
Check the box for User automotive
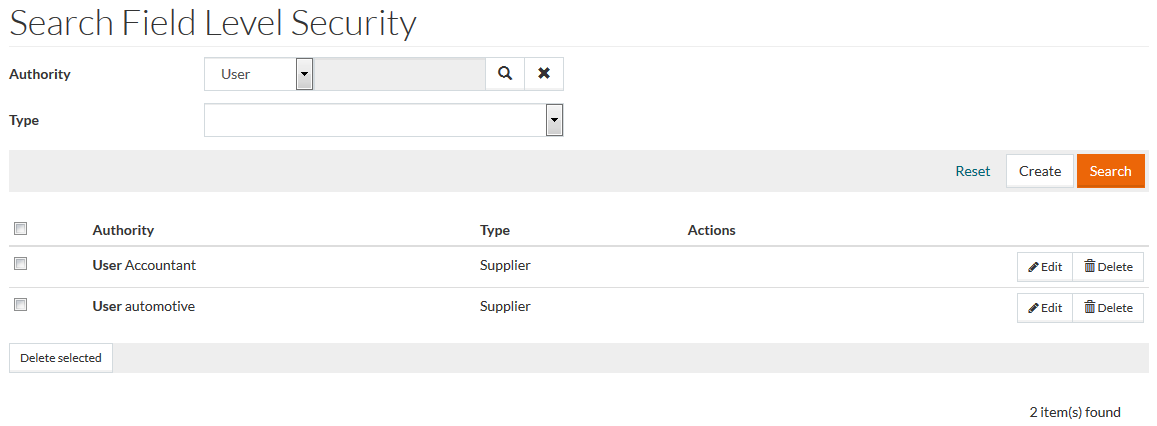(x=20, y=304)
